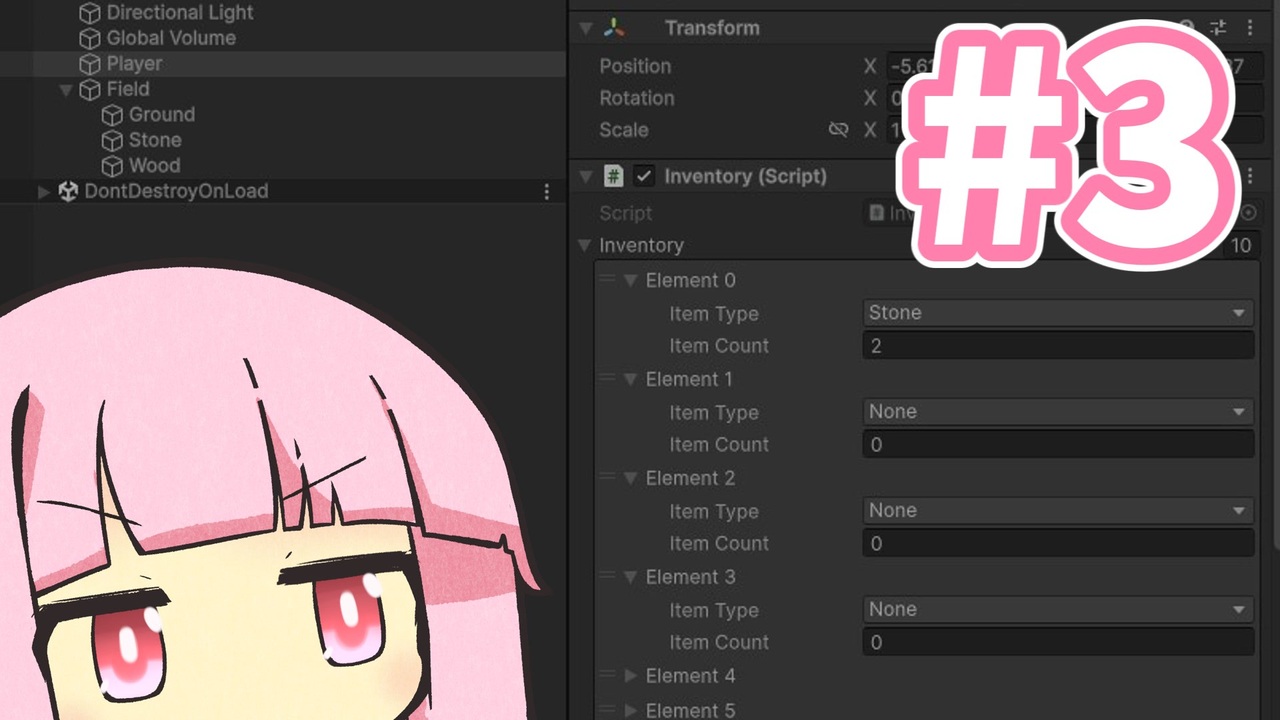Open the DontDestroyOnLoad scene options menu
This screenshot has height=720, width=1280.
tap(546, 192)
